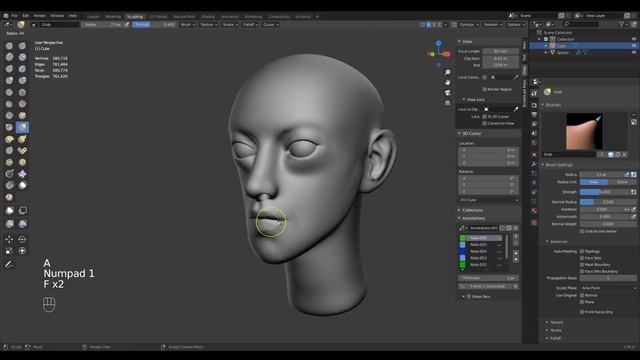Viewport: 640px width, 360px height.
Task: Open the Material properties tab icon
Action: (x=534, y=211)
